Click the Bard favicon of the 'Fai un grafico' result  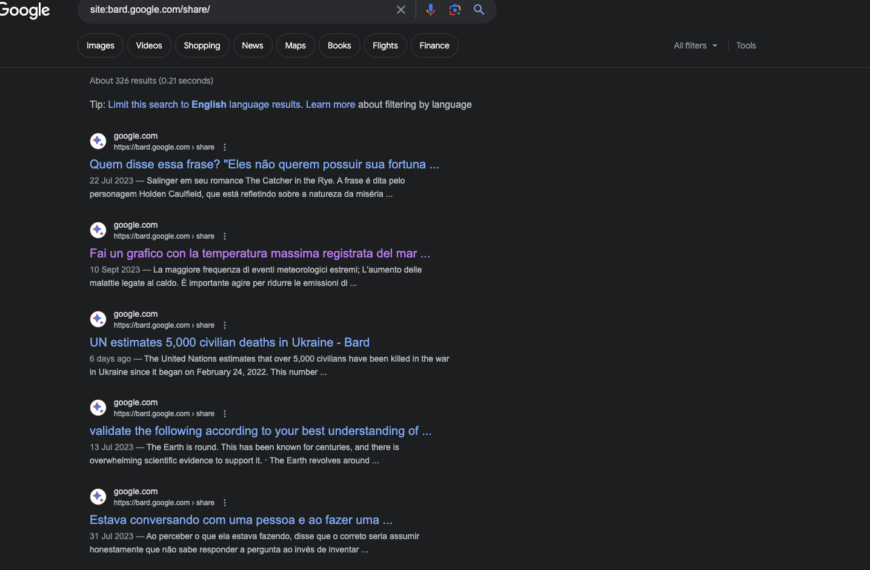tap(98, 230)
